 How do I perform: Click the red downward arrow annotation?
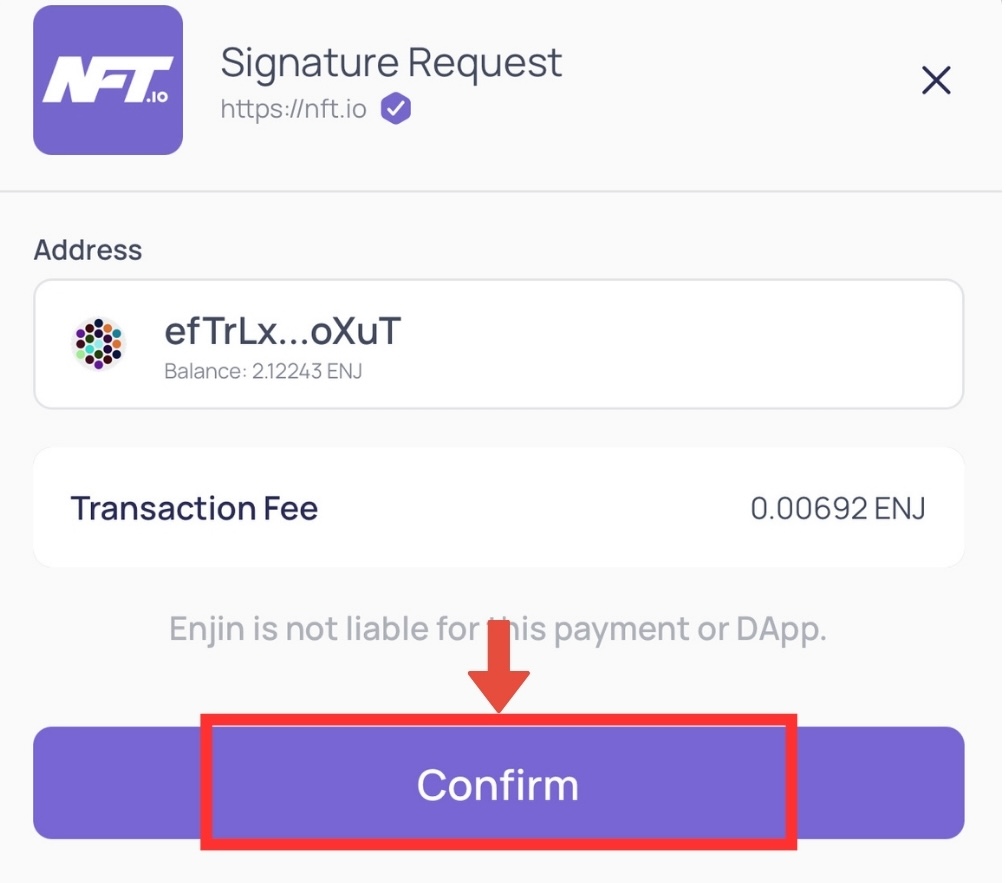(499, 666)
